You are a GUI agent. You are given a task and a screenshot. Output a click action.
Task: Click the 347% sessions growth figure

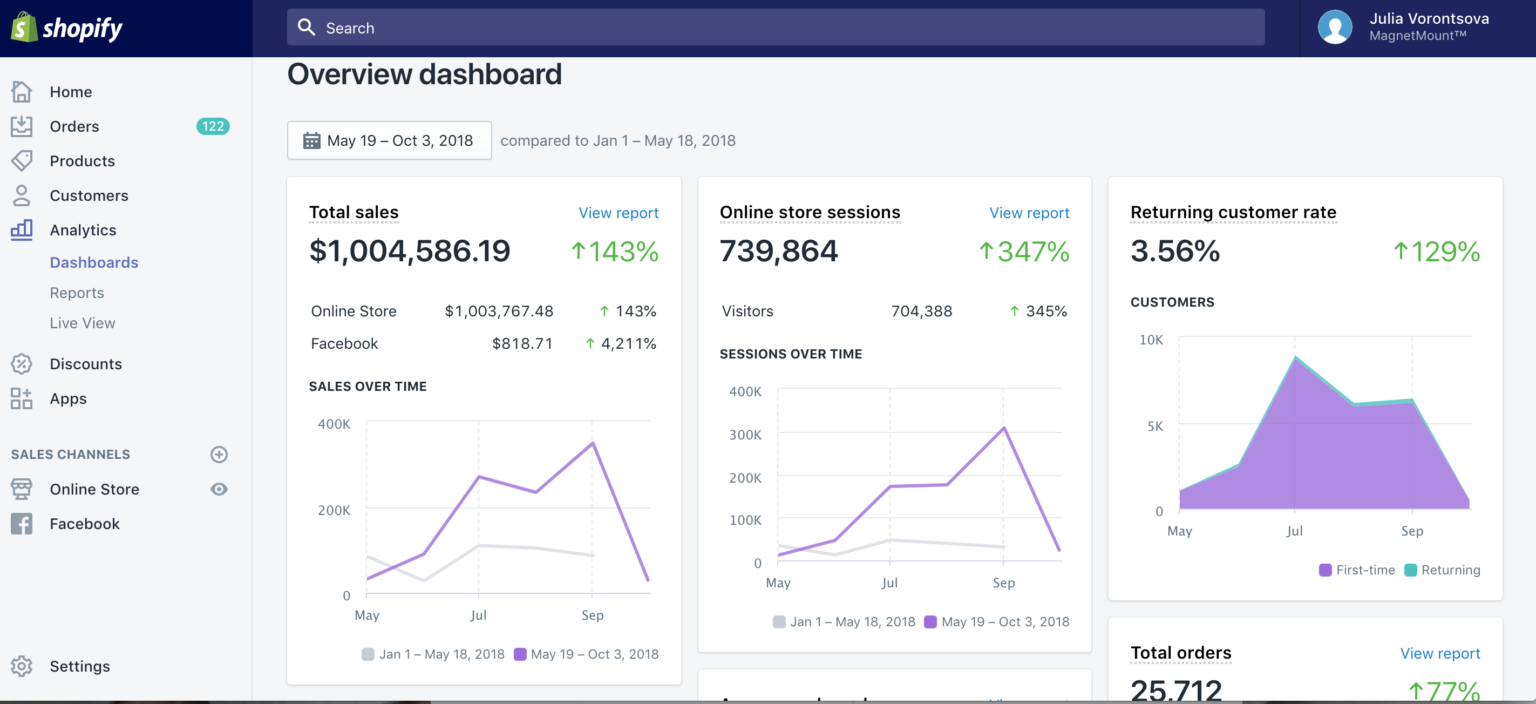1024,251
